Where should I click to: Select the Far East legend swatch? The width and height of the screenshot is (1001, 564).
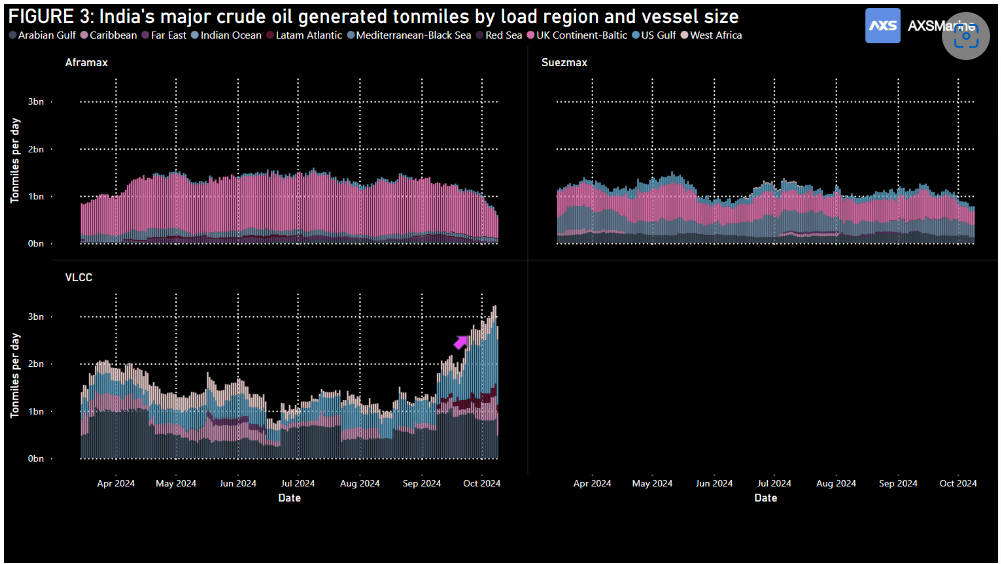click(146, 36)
